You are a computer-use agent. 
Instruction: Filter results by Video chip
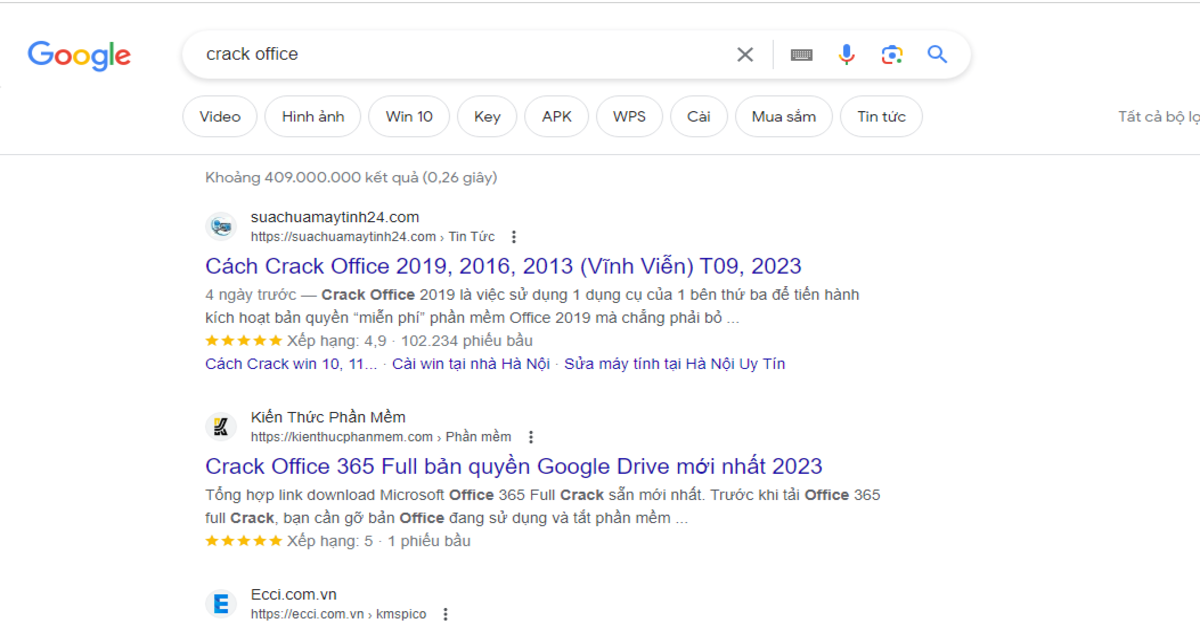point(220,117)
